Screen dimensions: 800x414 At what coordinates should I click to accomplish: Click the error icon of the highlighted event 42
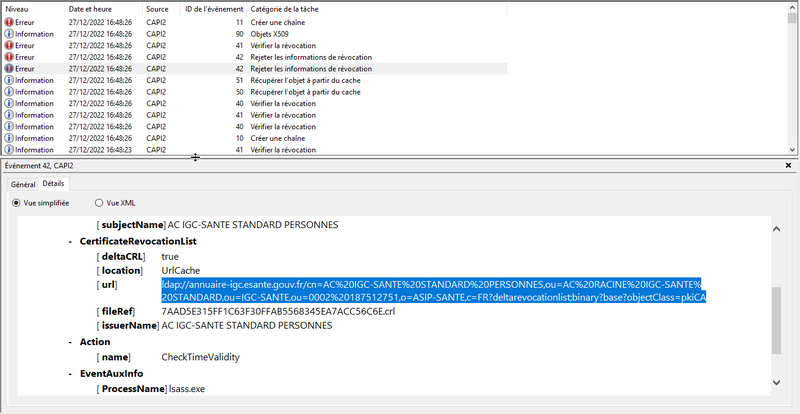(x=9, y=68)
